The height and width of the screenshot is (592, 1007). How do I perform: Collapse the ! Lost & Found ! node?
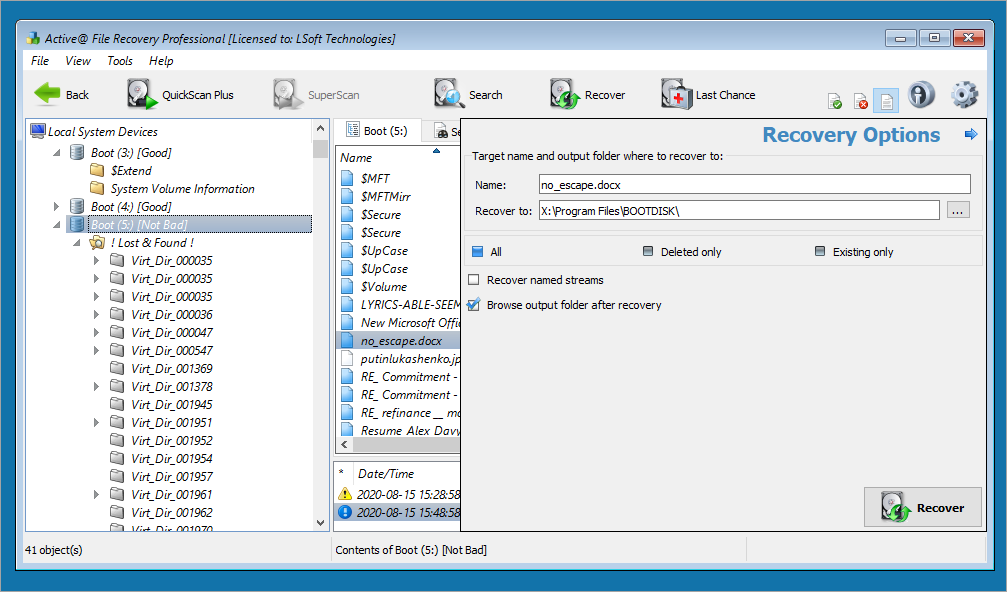(x=76, y=243)
